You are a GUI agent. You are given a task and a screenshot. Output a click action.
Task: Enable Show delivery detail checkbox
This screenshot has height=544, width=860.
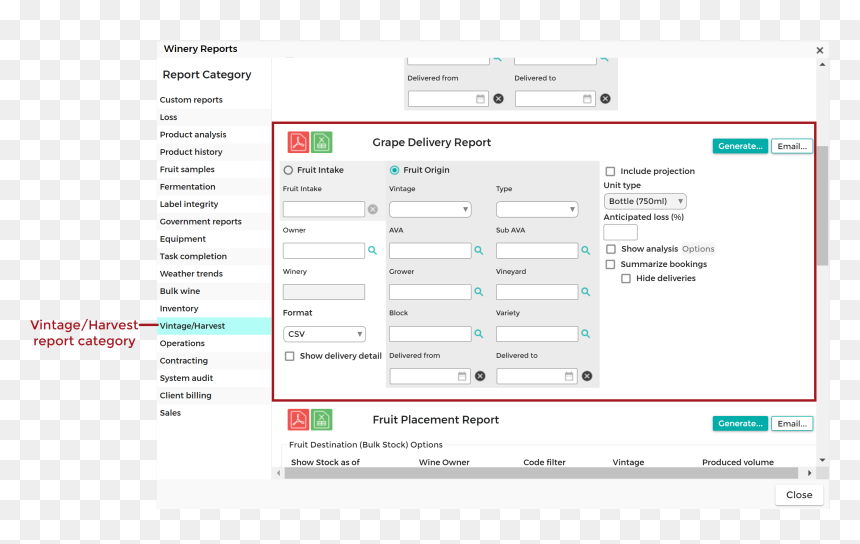pos(290,356)
